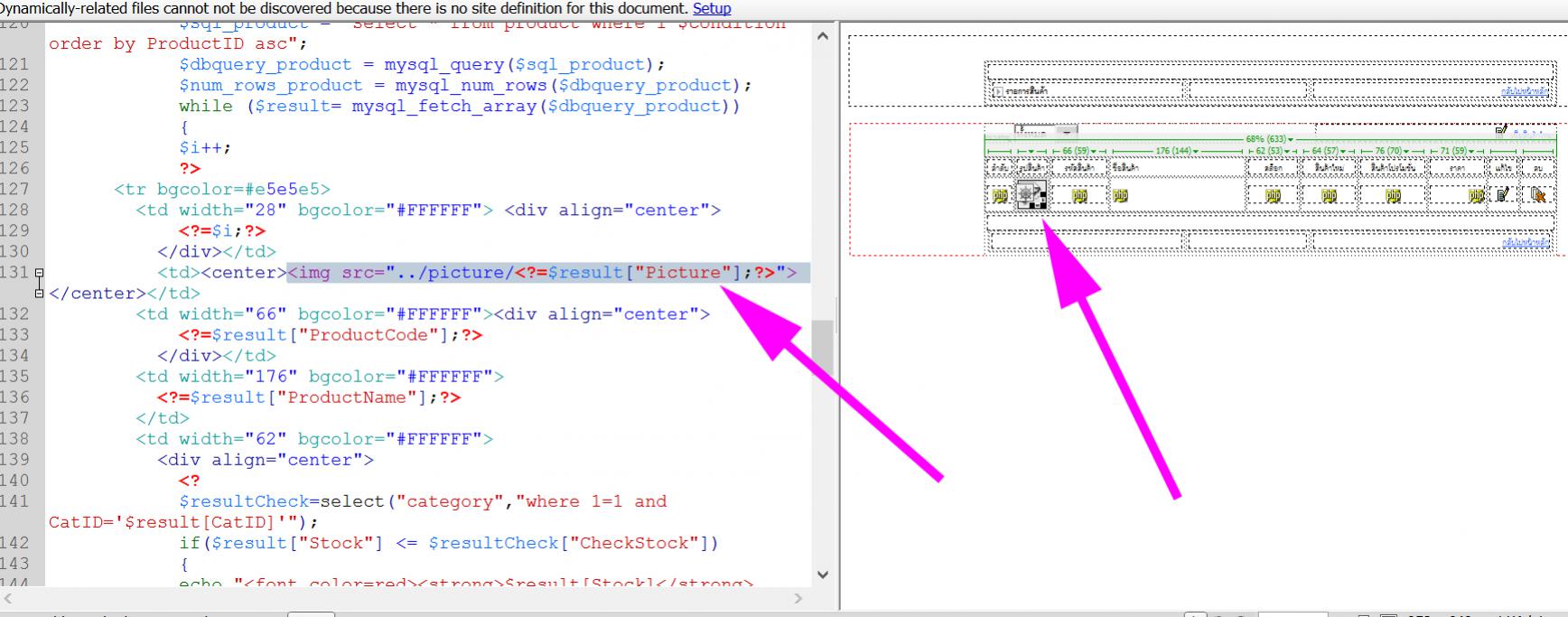The image size is (1568, 617).
Task: Click the <div align="center"> code on line 139
Action: click(x=266, y=460)
